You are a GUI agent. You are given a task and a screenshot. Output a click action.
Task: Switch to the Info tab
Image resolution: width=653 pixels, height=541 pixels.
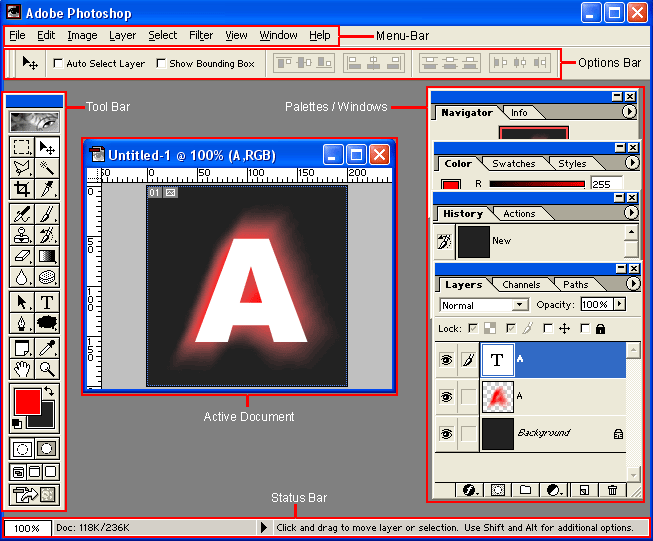[x=519, y=113]
